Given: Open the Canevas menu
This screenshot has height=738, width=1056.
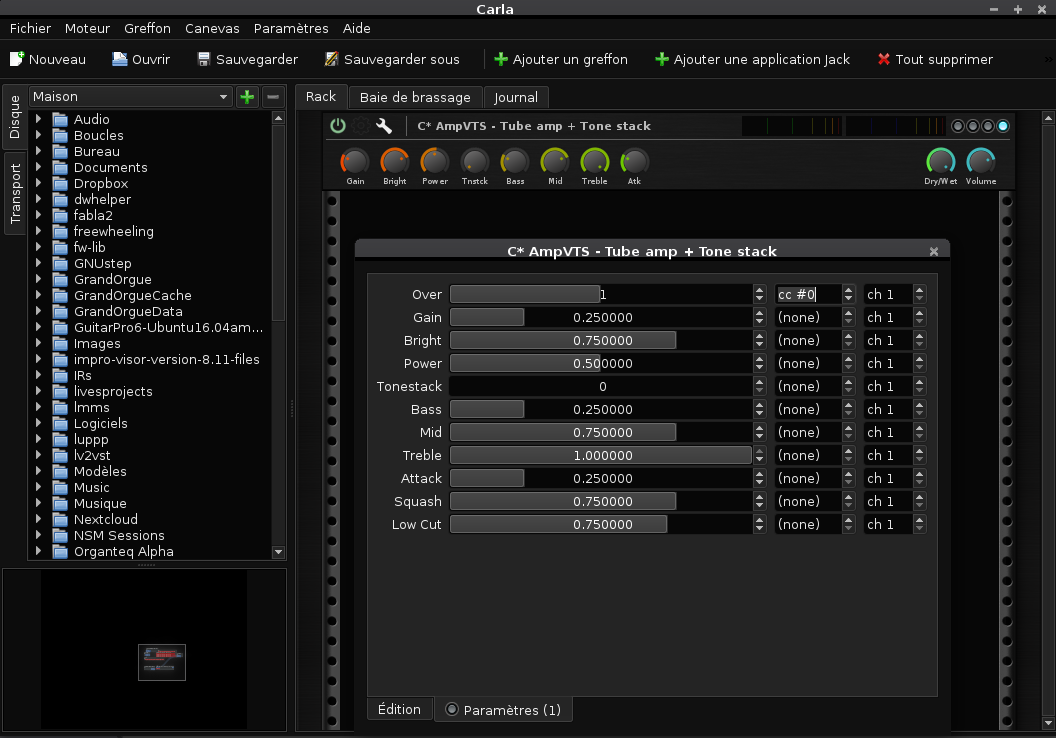Looking at the screenshot, I should pos(212,28).
